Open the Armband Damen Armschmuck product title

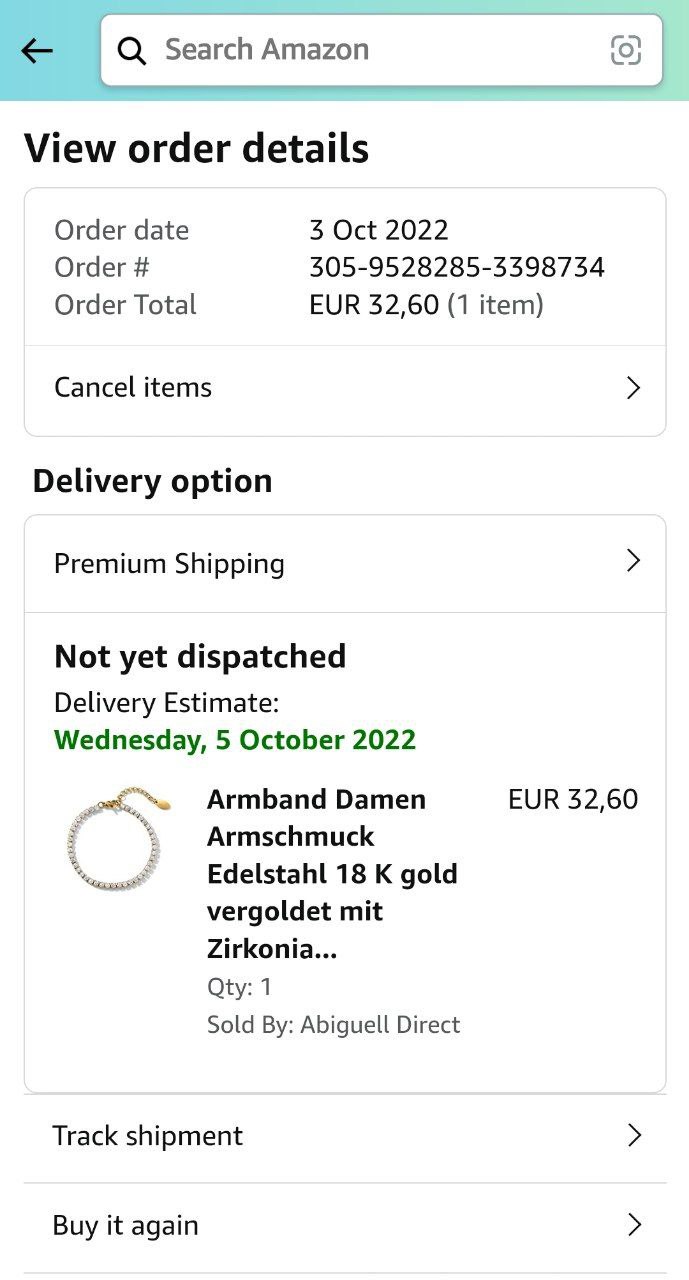click(x=332, y=874)
